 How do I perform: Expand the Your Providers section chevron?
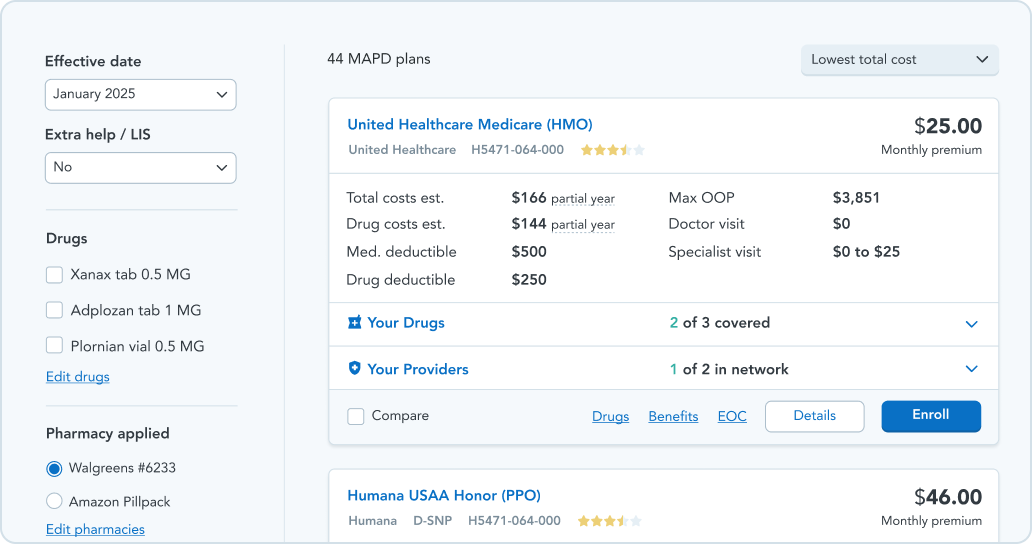tap(971, 369)
